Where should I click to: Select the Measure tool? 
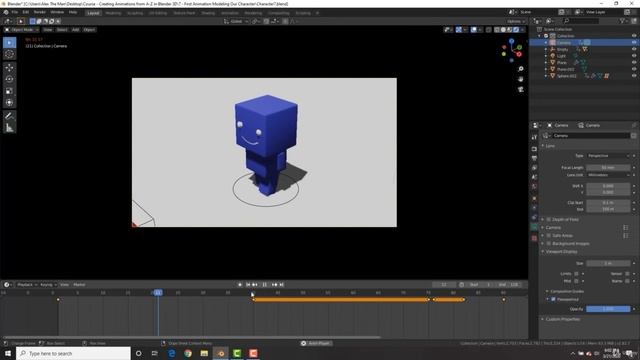click(9, 128)
